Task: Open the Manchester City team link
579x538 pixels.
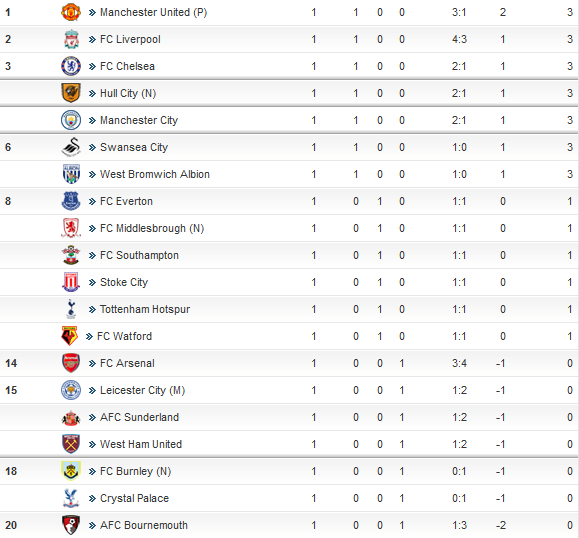Action: pyautogui.click(x=139, y=120)
